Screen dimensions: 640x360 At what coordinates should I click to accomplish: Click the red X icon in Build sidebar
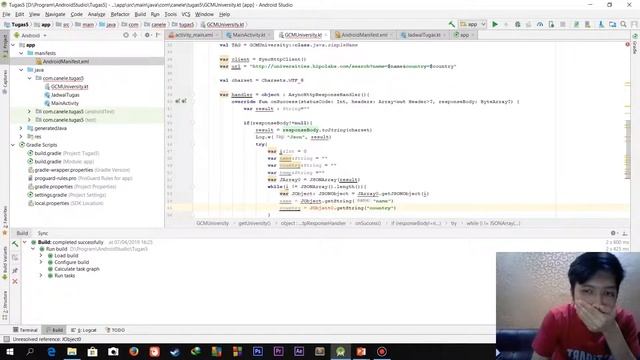15,281
